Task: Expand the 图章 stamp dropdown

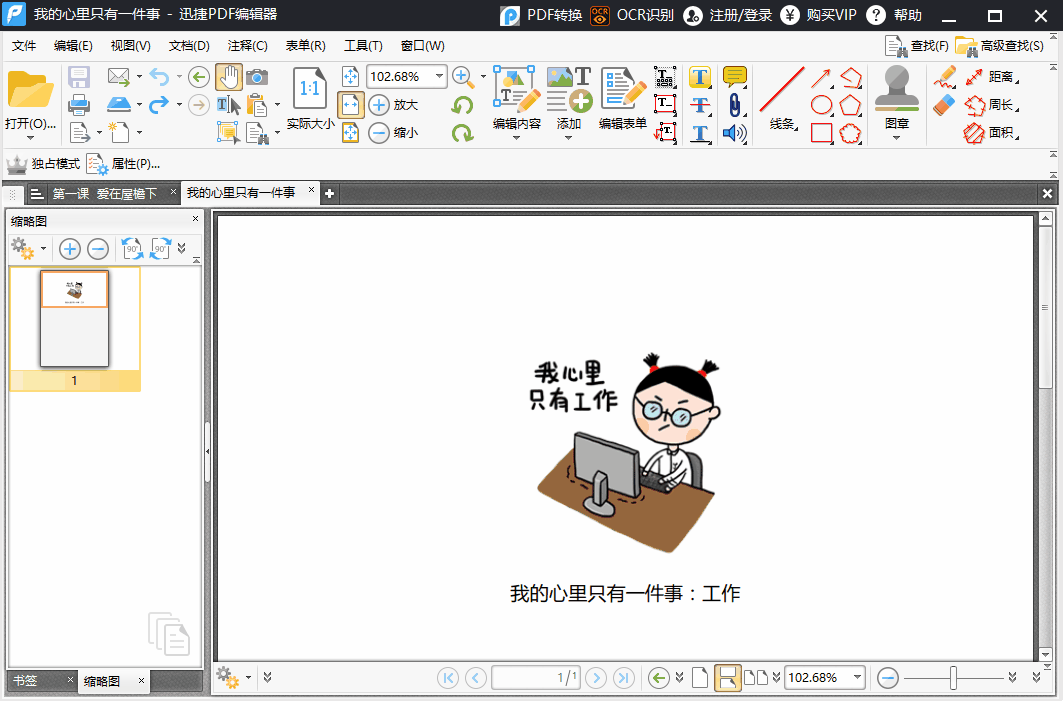Action: coord(896,138)
